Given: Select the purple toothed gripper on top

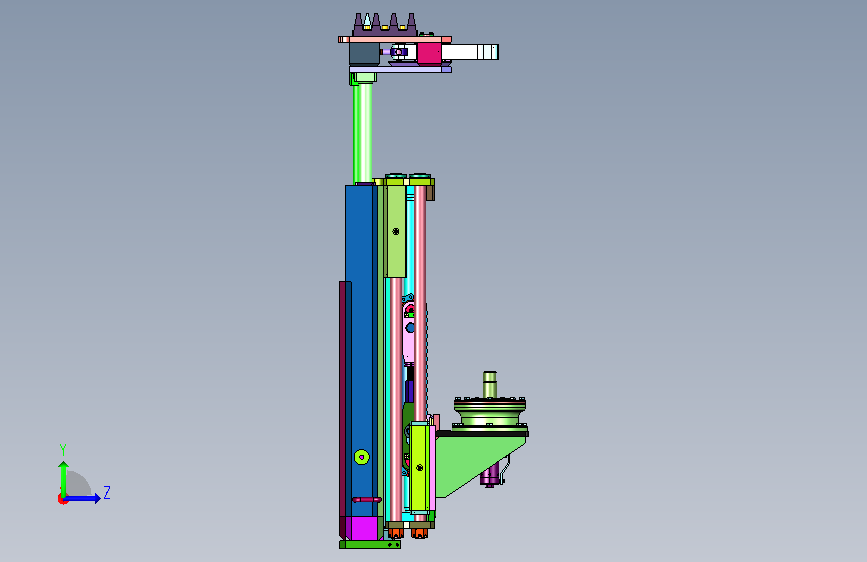Looking at the screenshot, I should pyautogui.click(x=385, y=25).
